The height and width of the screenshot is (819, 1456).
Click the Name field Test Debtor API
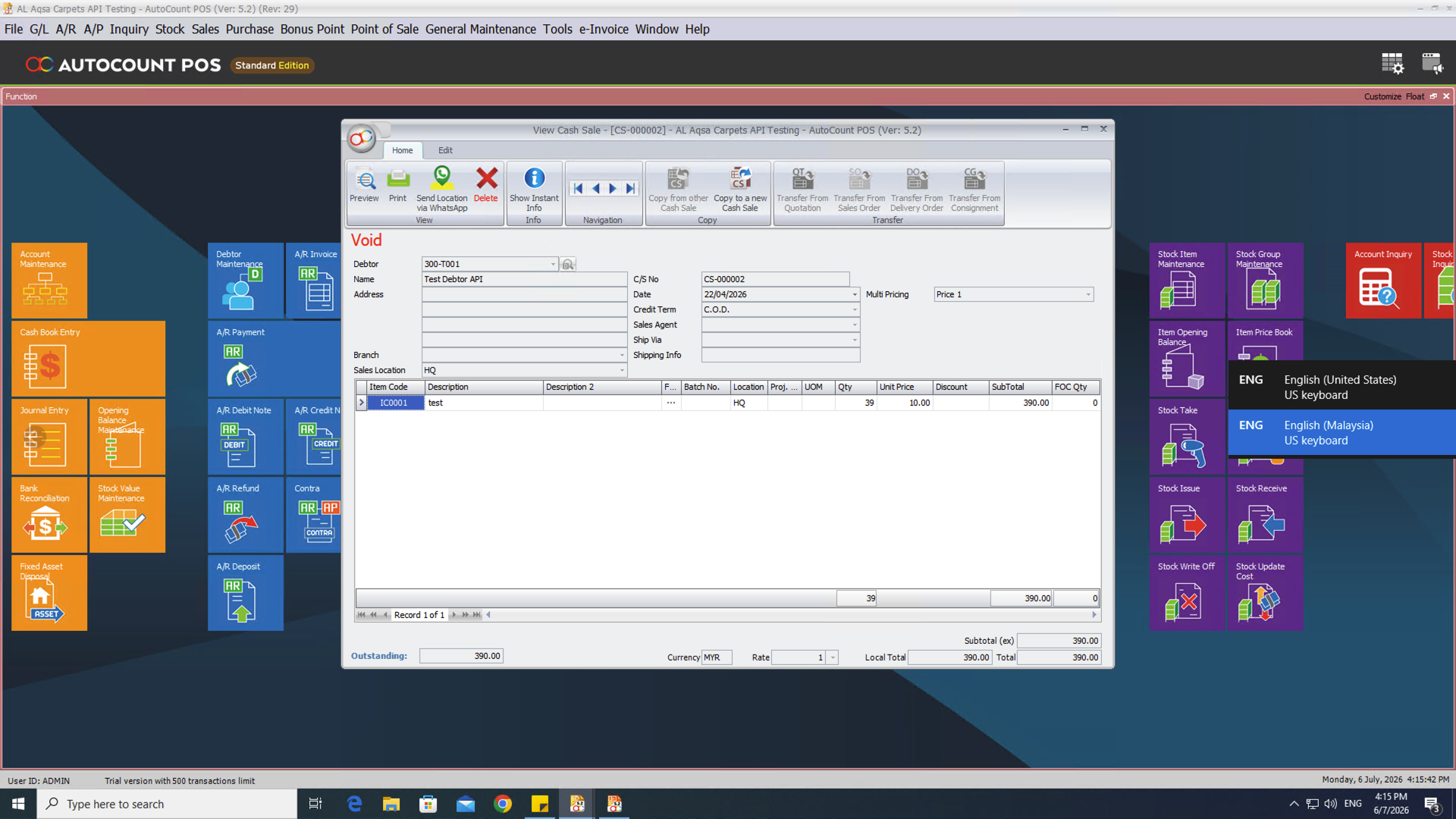pyautogui.click(x=524, y=279)
